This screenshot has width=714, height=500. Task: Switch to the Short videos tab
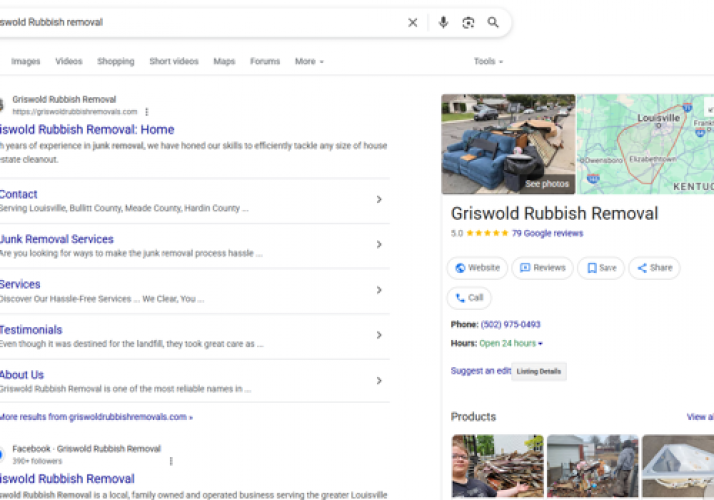[x=174, y=61]
